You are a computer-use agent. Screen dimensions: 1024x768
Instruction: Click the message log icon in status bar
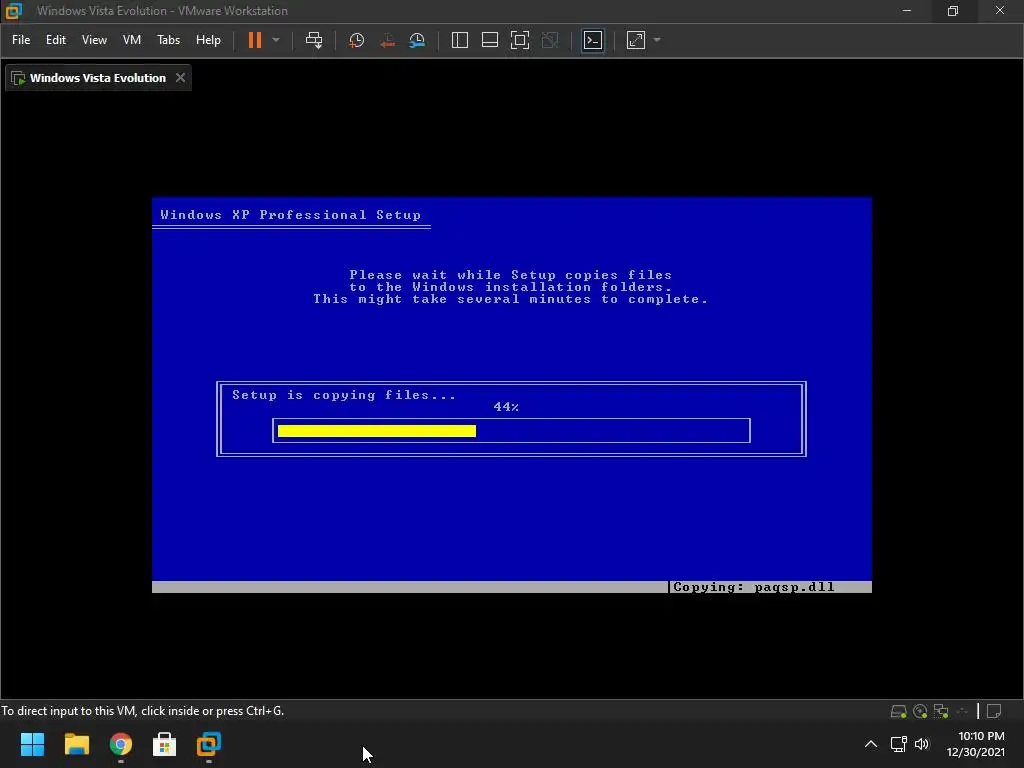(x=994, y=711)
